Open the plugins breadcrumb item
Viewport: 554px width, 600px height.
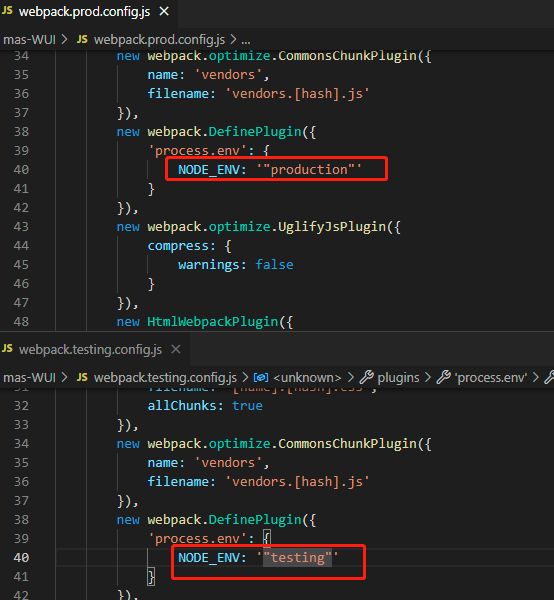398,378
